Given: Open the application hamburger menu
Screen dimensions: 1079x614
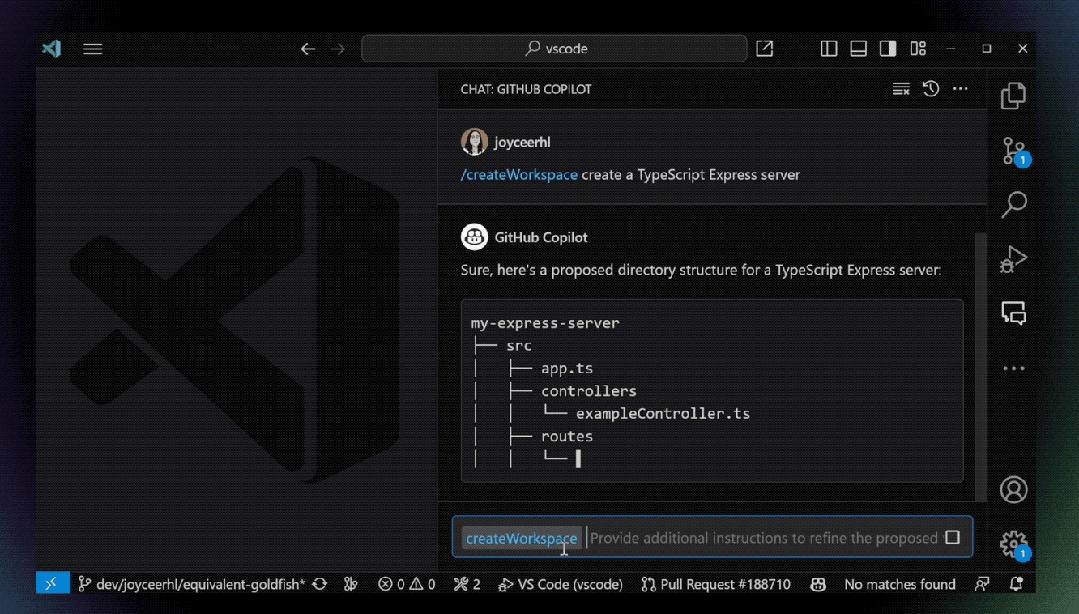Looking at the screenshot, I should click(92, 48).
